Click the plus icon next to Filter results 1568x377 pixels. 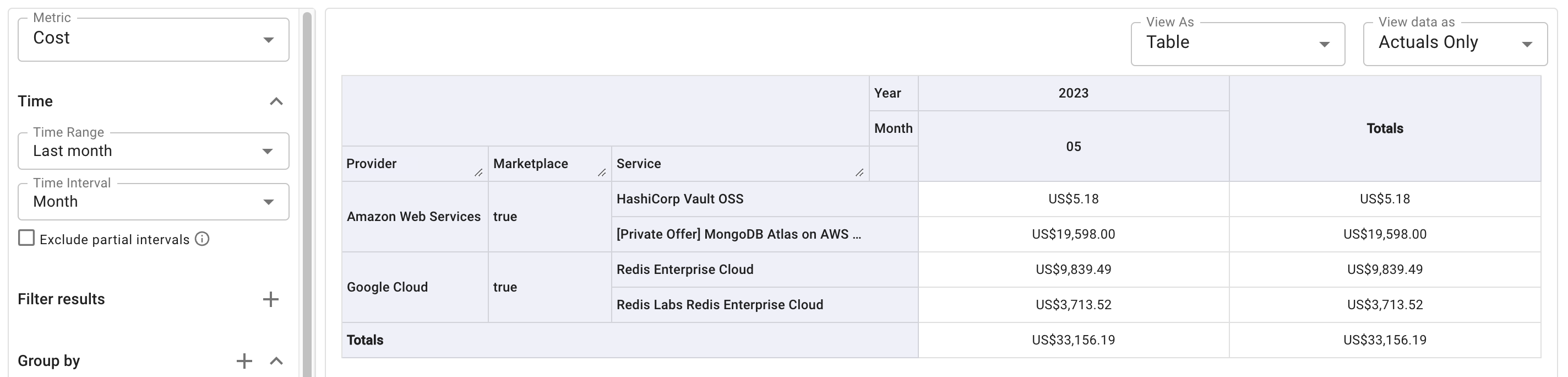[271, 299]
